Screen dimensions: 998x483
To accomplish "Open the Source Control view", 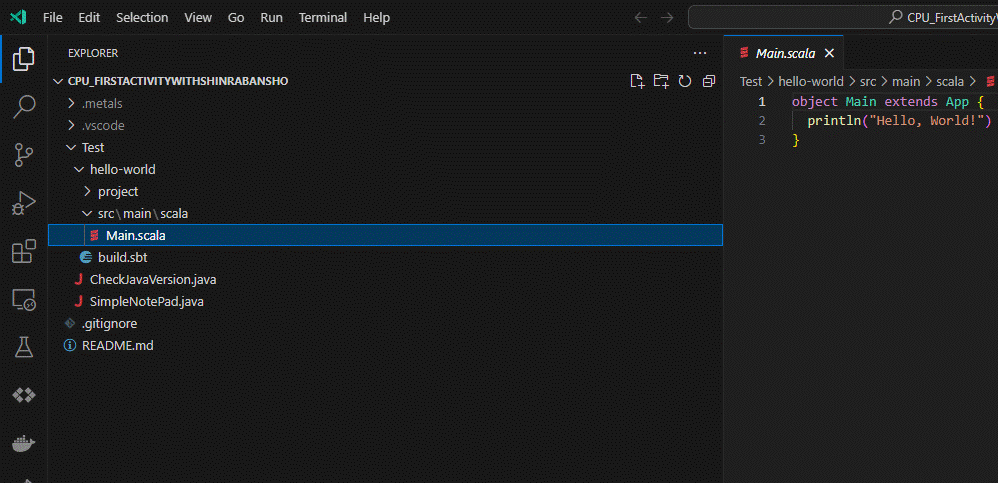I will pyautogui.click(x=24, y=154).
